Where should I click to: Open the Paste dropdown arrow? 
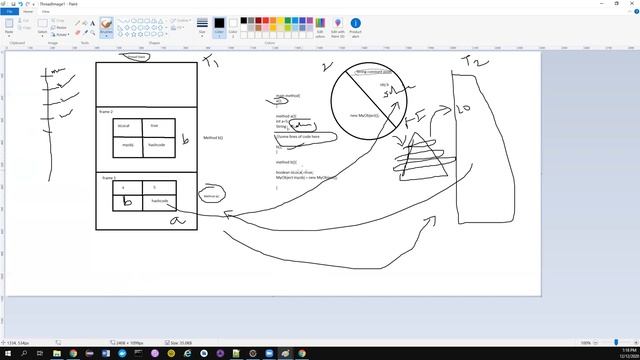coord(9,35)
